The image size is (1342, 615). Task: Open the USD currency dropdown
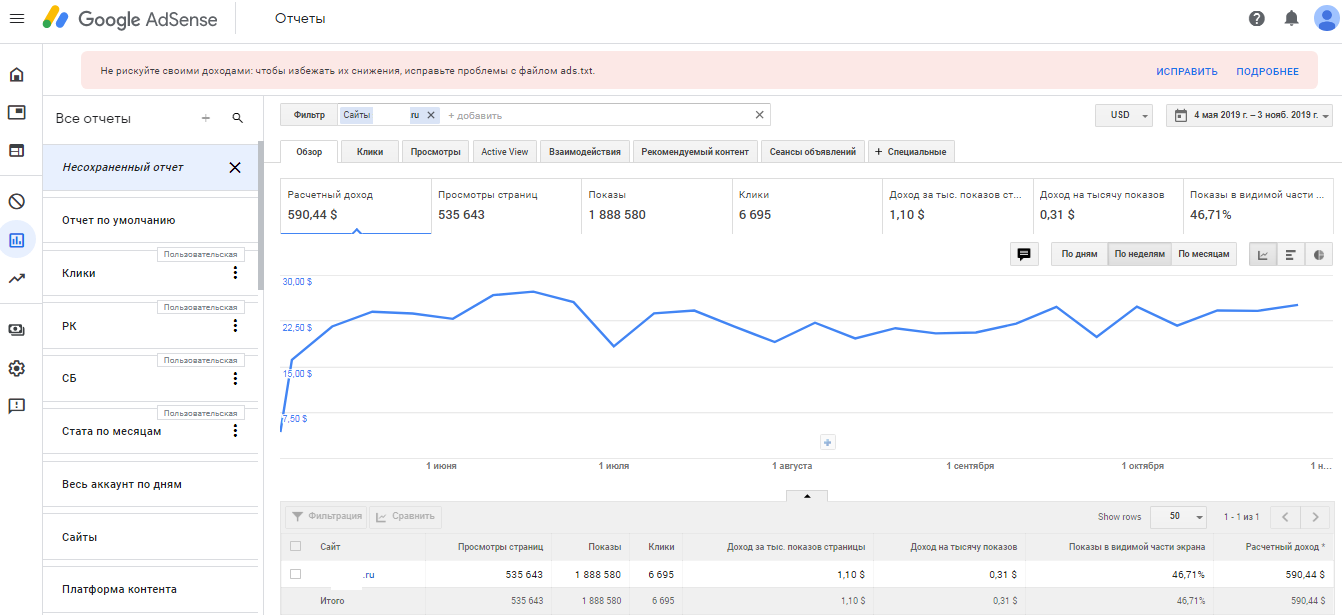1124,116
